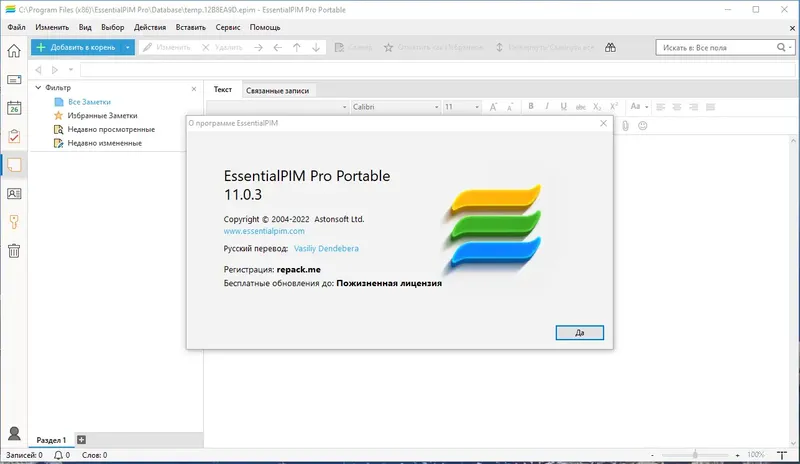Viewport: 800px width, 464px height.
Task: Move note right with arrow icon
Action: [x=258, y=47]
